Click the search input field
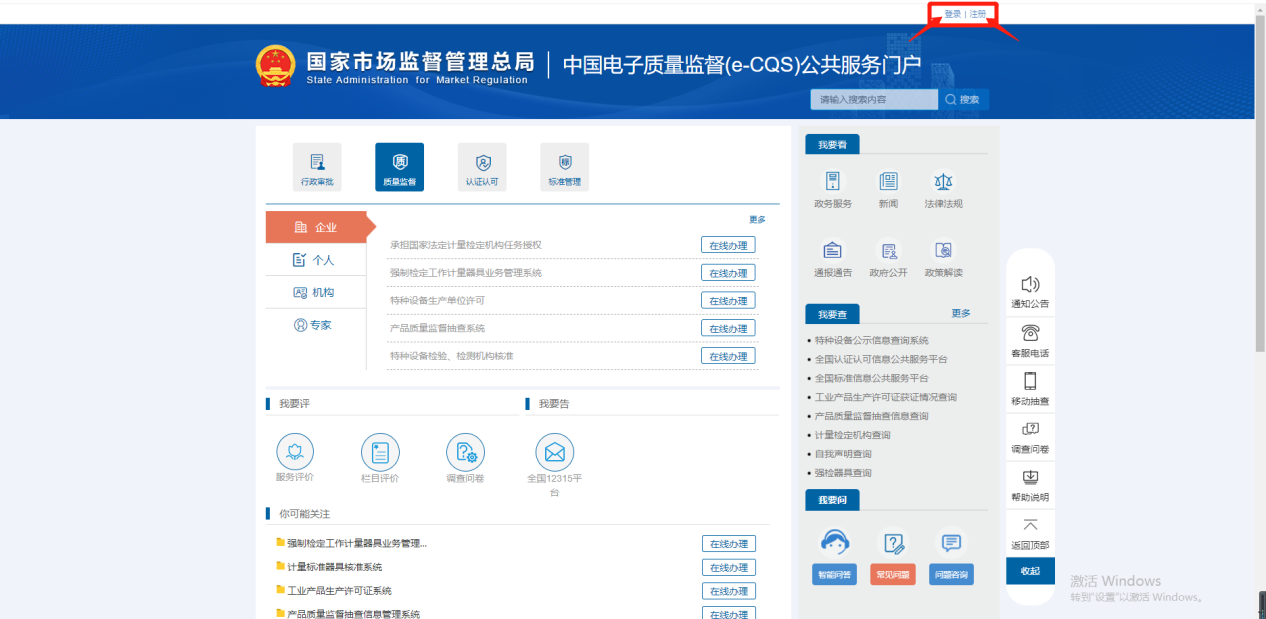The height and width of the screenshot is (619, 1266). pos(873,100)
